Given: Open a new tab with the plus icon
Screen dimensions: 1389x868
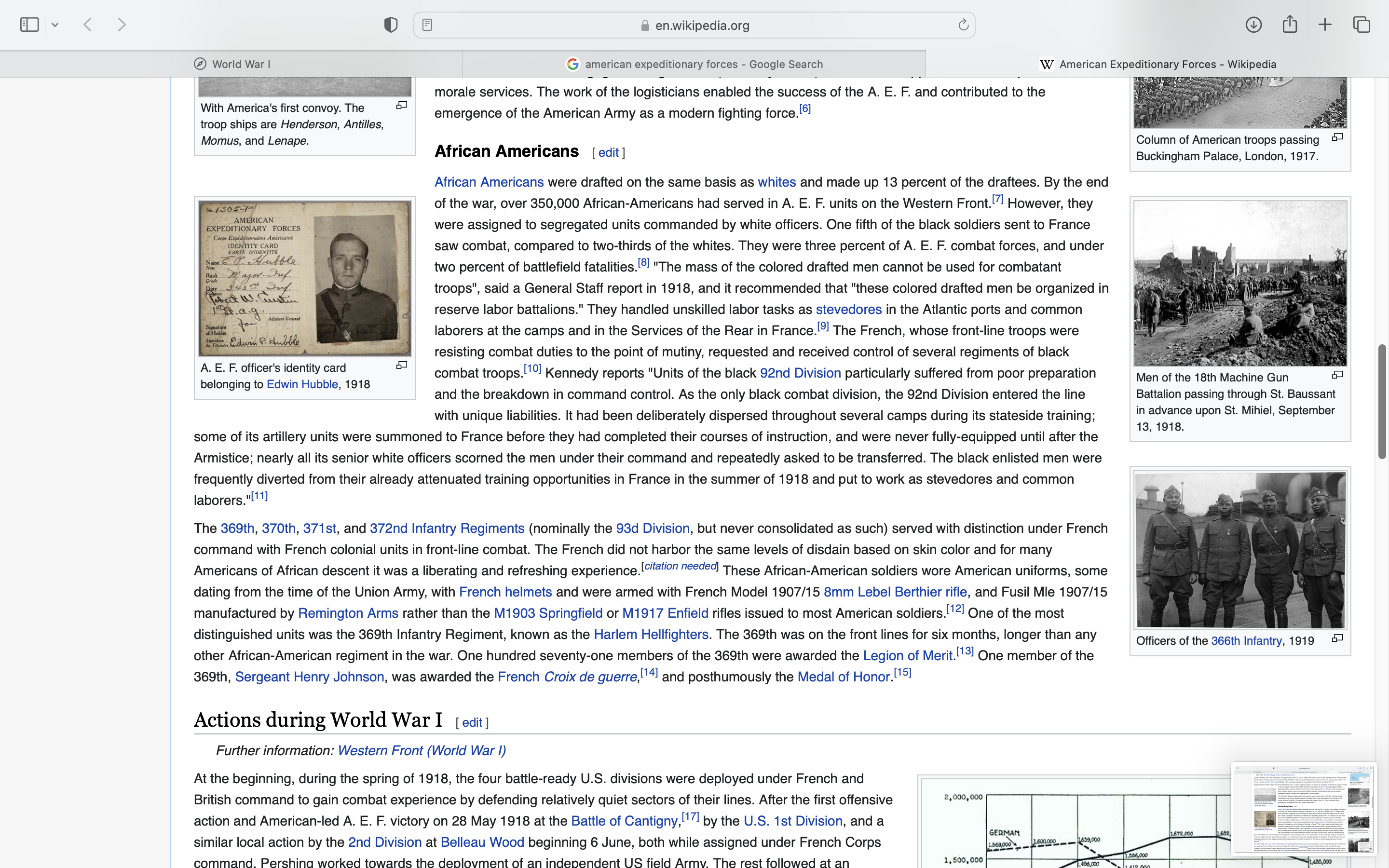Looking at the screenshot, I should [1325, 25].
